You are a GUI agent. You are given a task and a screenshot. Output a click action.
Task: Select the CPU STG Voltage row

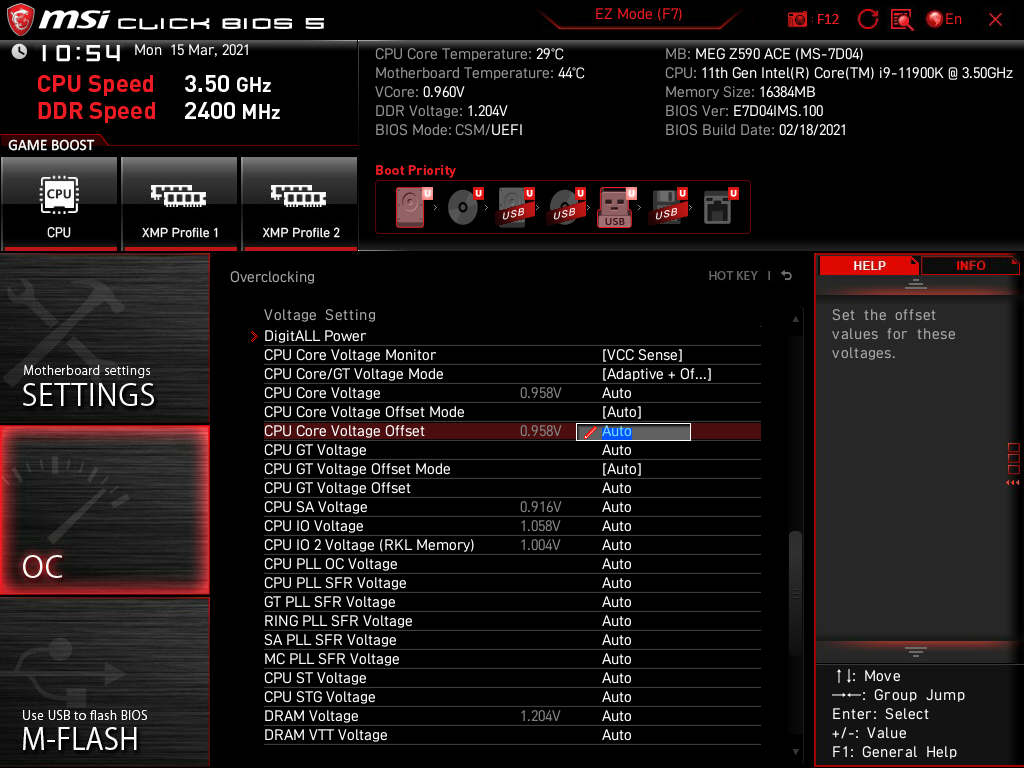coord(512,696)
